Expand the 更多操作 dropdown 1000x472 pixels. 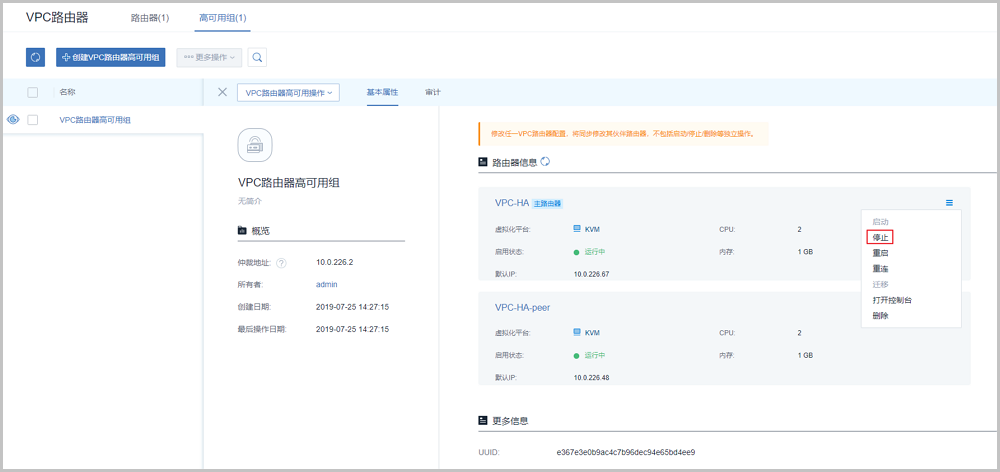coord(208,58)
